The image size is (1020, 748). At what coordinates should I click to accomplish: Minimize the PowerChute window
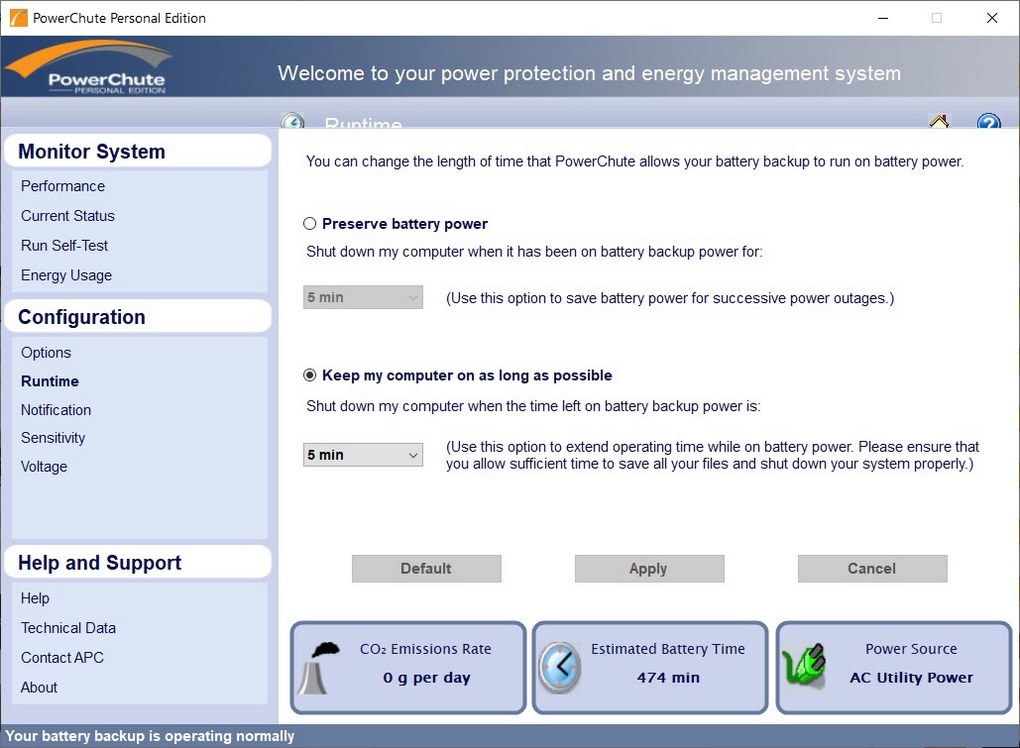pos(883,18)
